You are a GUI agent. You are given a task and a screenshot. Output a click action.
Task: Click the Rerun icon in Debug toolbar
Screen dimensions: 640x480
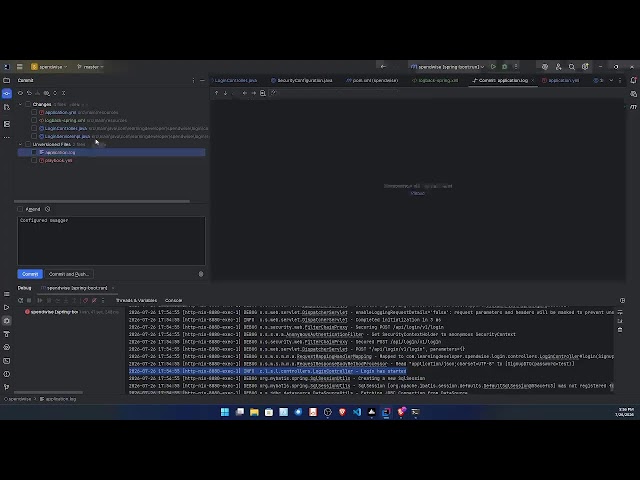pos(20,300)
